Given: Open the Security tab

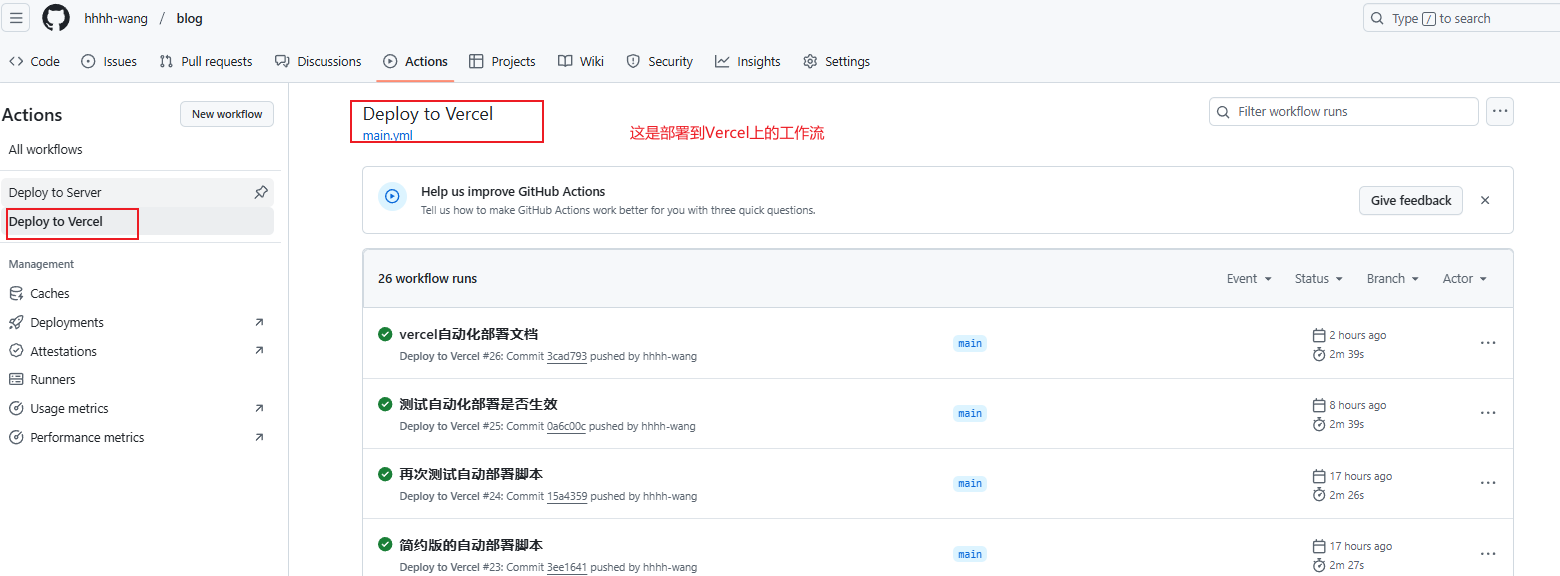Looking at the screenshot, I should pyautogui.click(x=659, y=61).
